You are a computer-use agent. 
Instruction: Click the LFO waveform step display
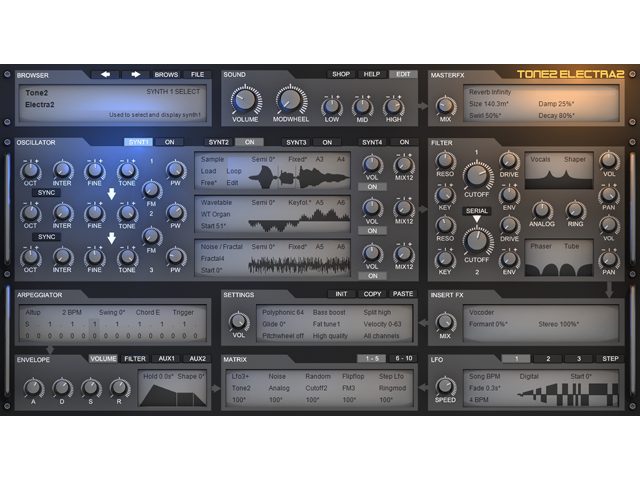click(567, 394)
